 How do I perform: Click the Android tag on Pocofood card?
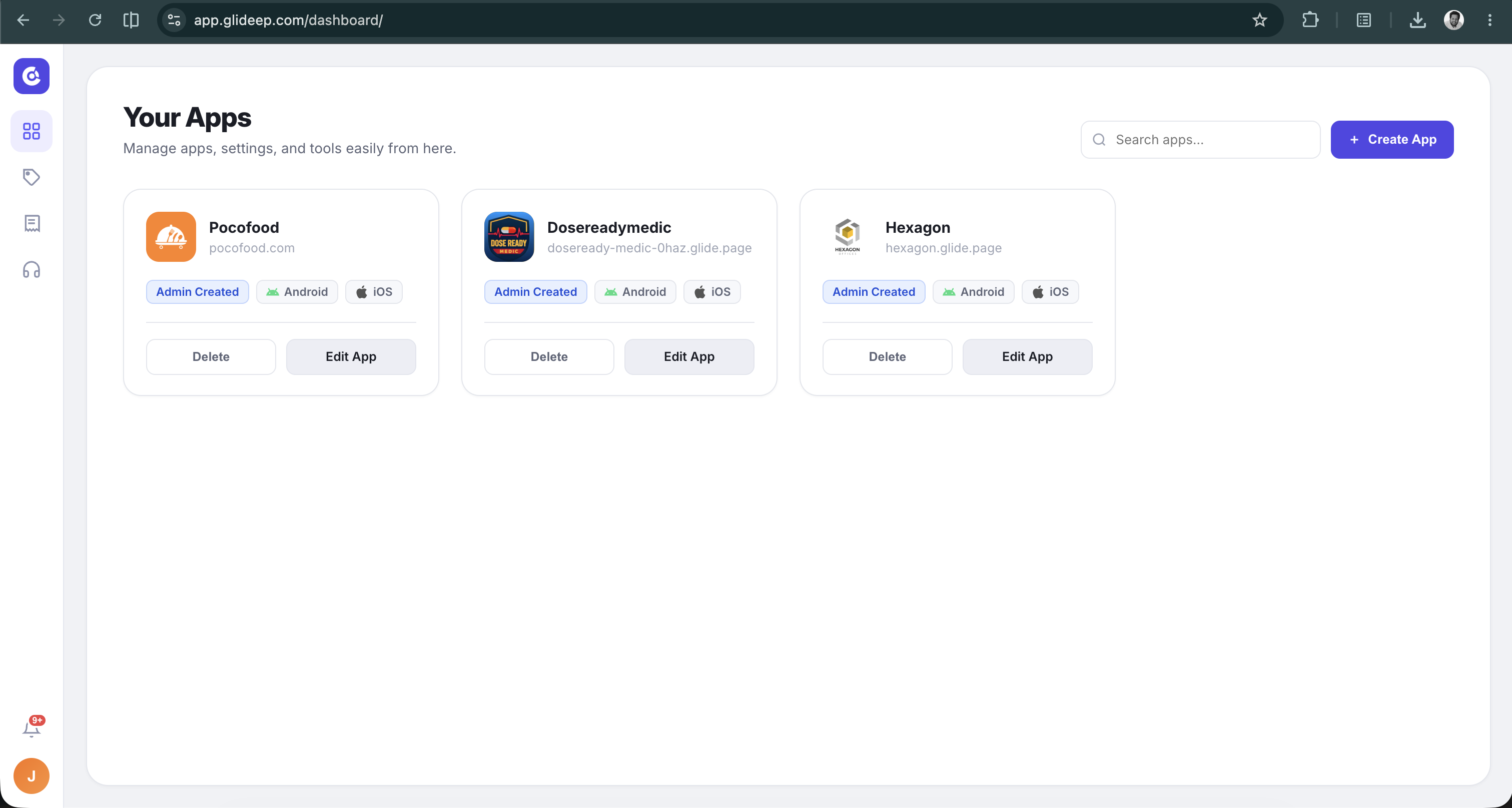click(x=297, y=292)
